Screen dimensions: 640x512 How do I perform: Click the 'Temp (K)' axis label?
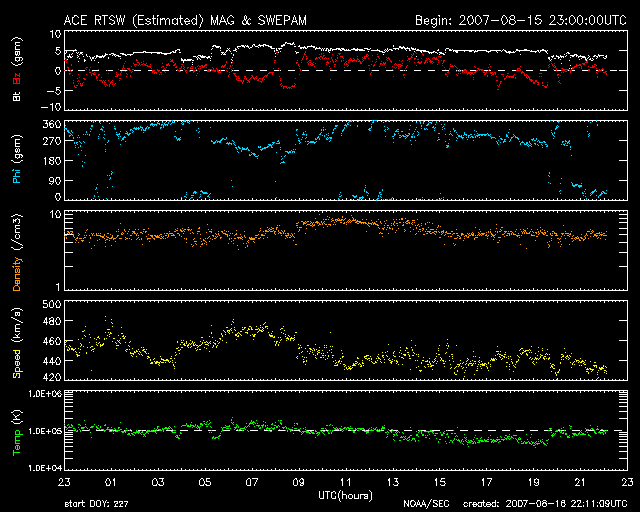coord(17,433)
